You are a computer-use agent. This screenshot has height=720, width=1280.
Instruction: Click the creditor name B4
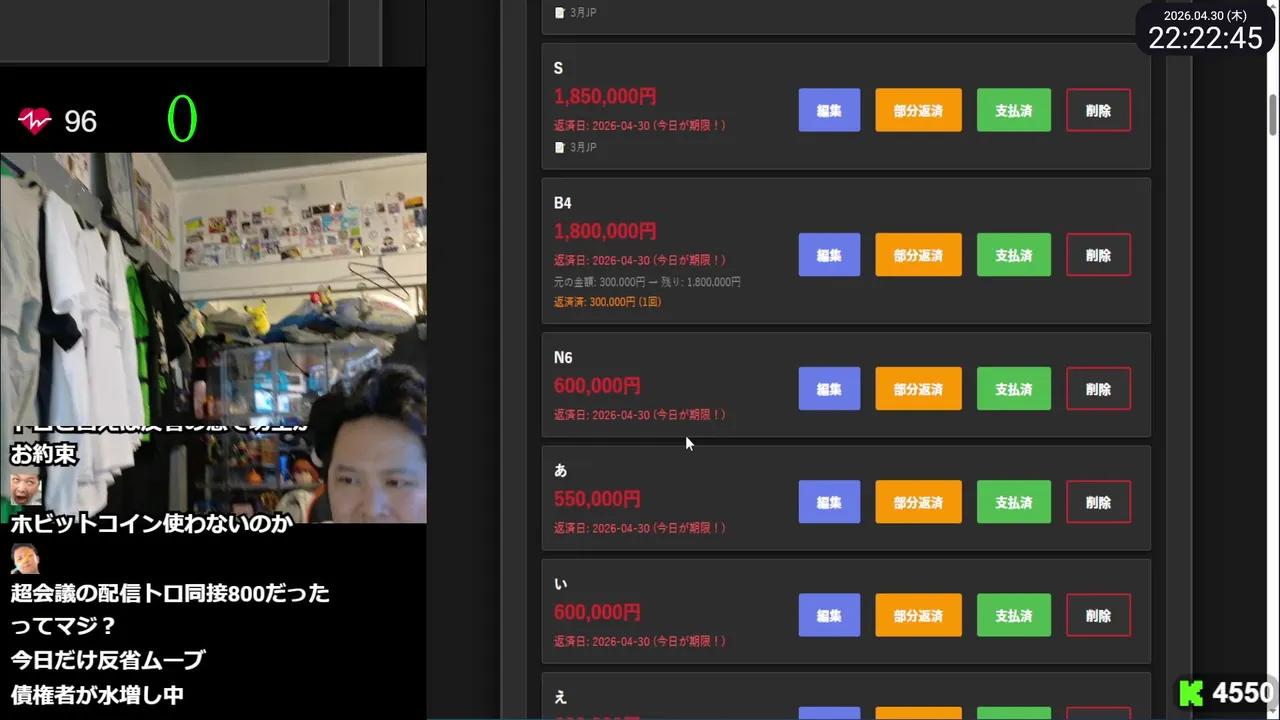pyautogui.click(x=563, y=203)
